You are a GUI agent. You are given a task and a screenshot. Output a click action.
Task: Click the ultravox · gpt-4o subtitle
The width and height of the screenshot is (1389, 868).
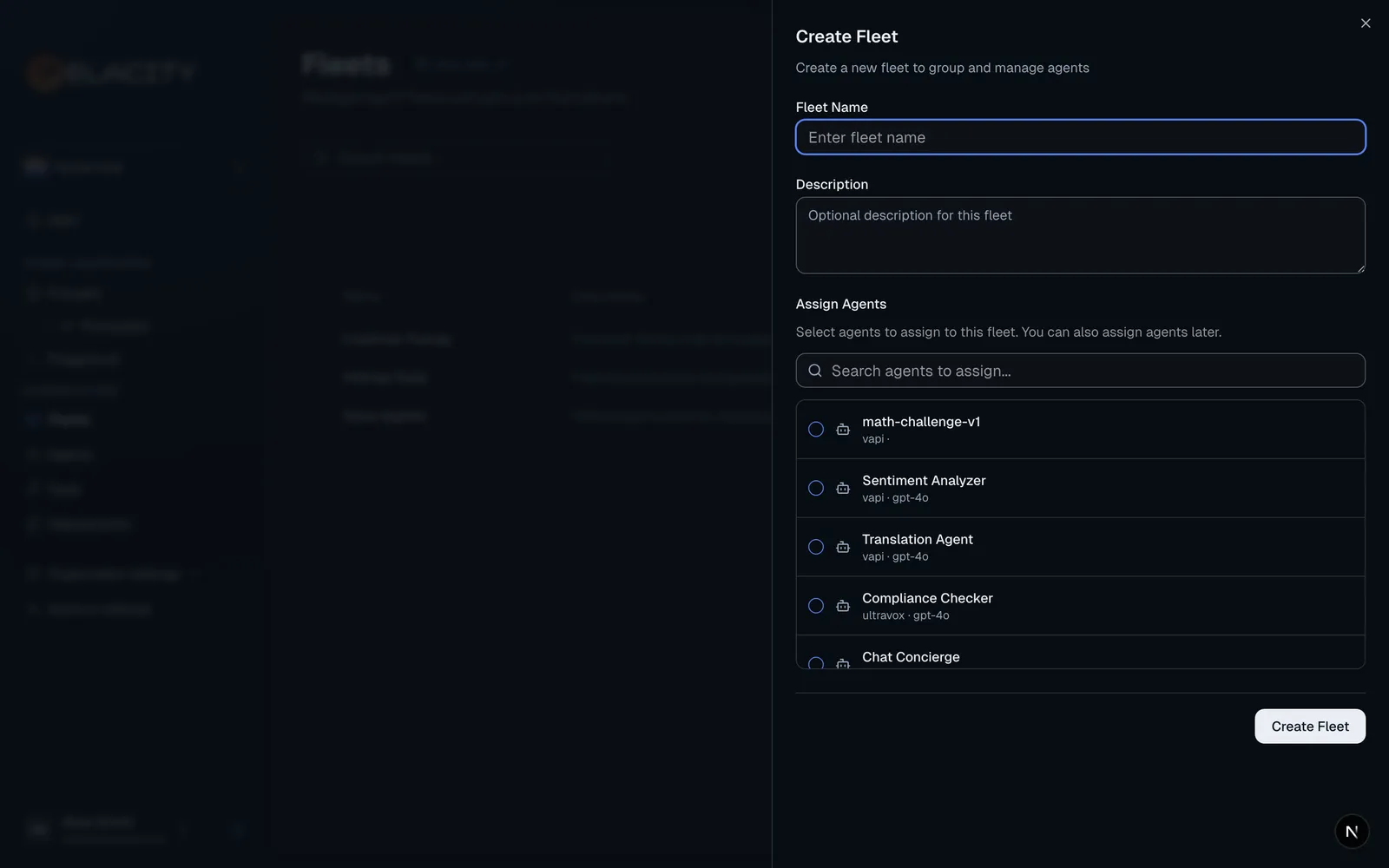pyautogui.click(x=905, y=615)
